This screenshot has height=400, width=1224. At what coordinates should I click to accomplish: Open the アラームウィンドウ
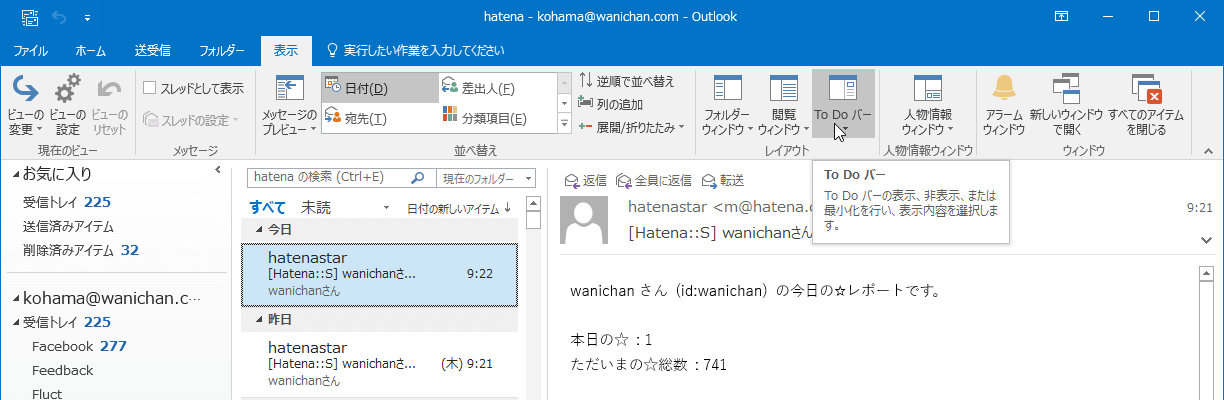1004,105
